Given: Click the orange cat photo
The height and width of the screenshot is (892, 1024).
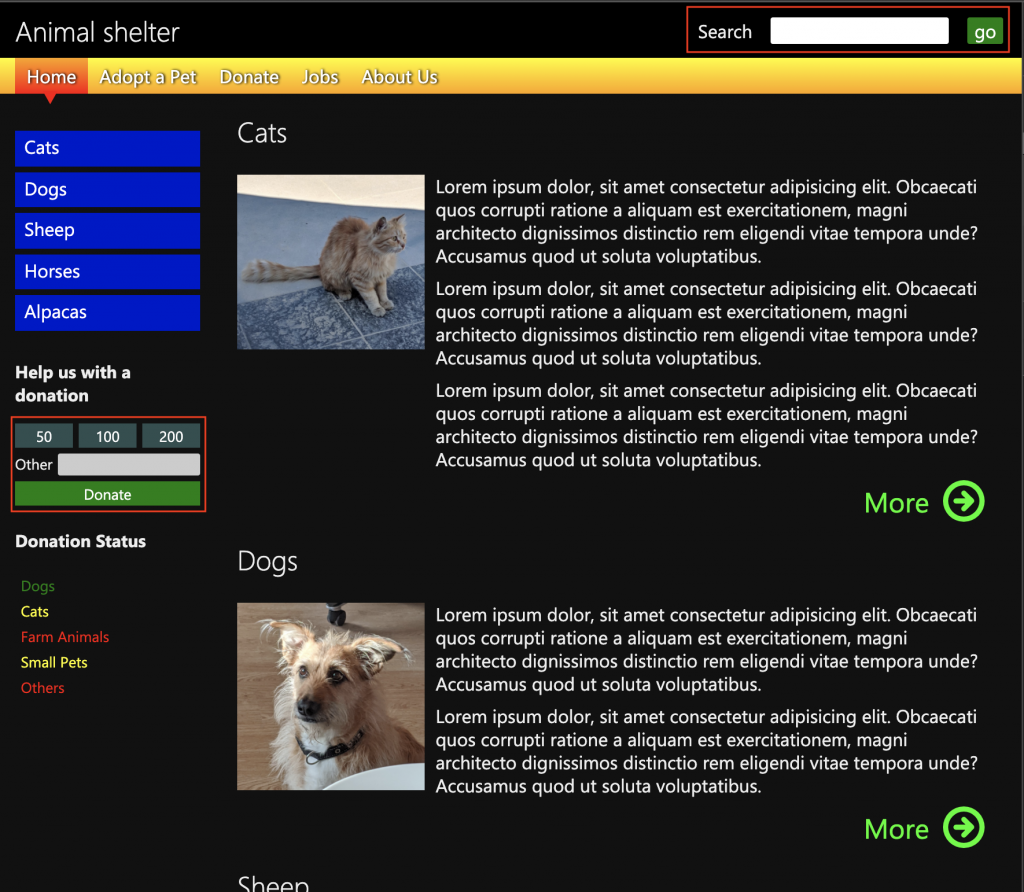Looking at the screenshot, I should 330,262.
